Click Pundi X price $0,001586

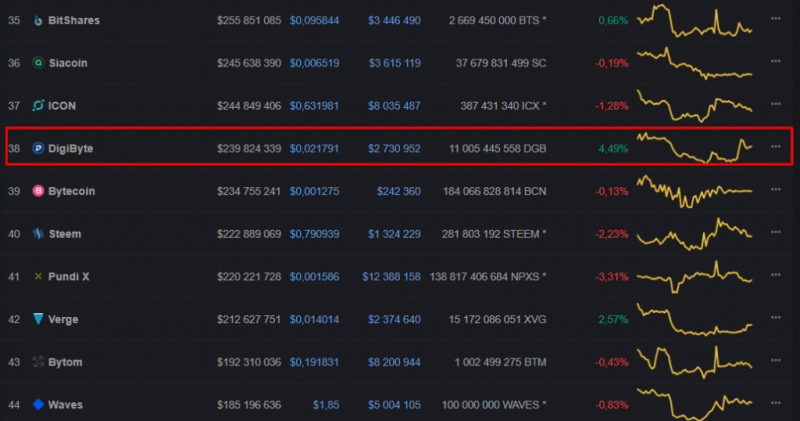point(314,277)
